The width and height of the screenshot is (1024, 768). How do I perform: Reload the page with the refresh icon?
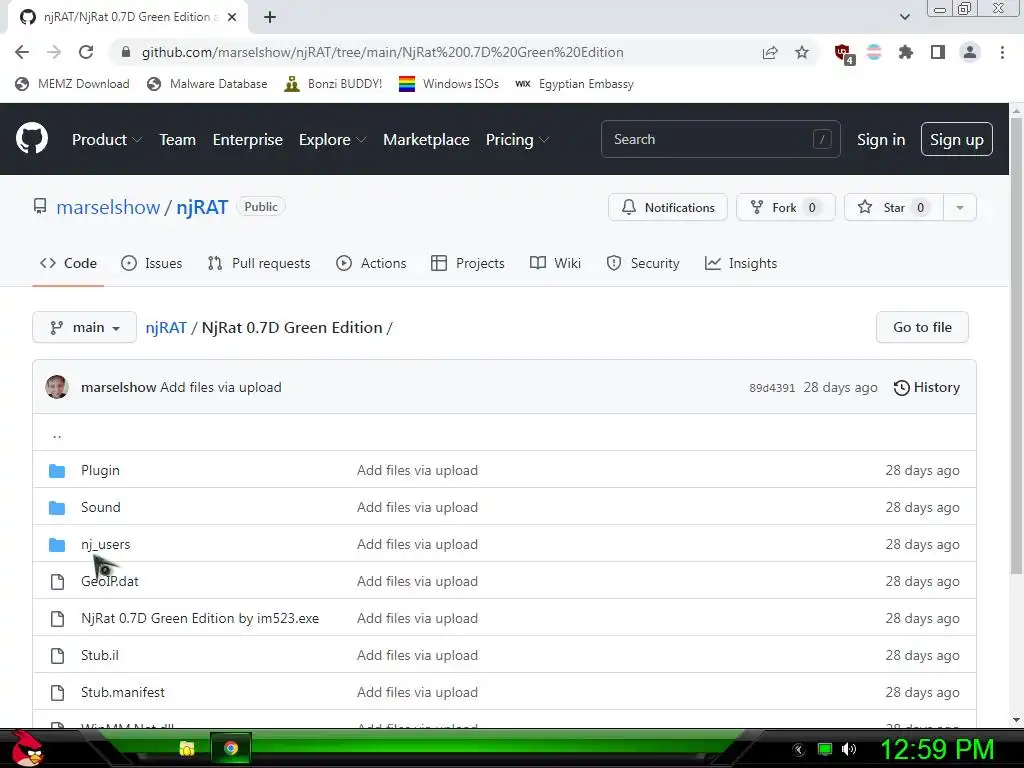coord(86,52)
